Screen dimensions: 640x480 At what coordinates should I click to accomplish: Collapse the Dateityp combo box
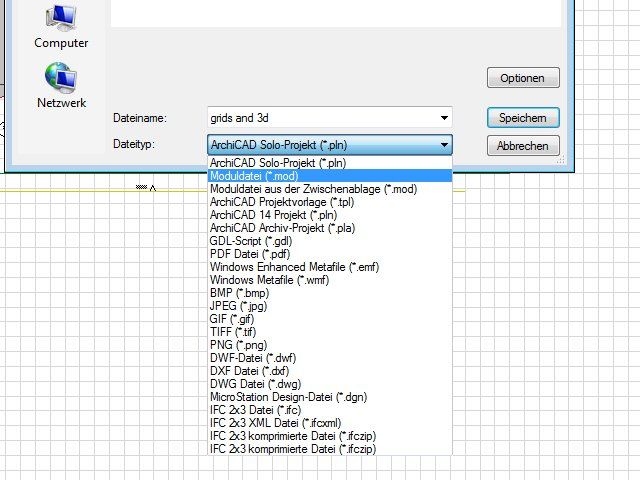coord(330,145)
